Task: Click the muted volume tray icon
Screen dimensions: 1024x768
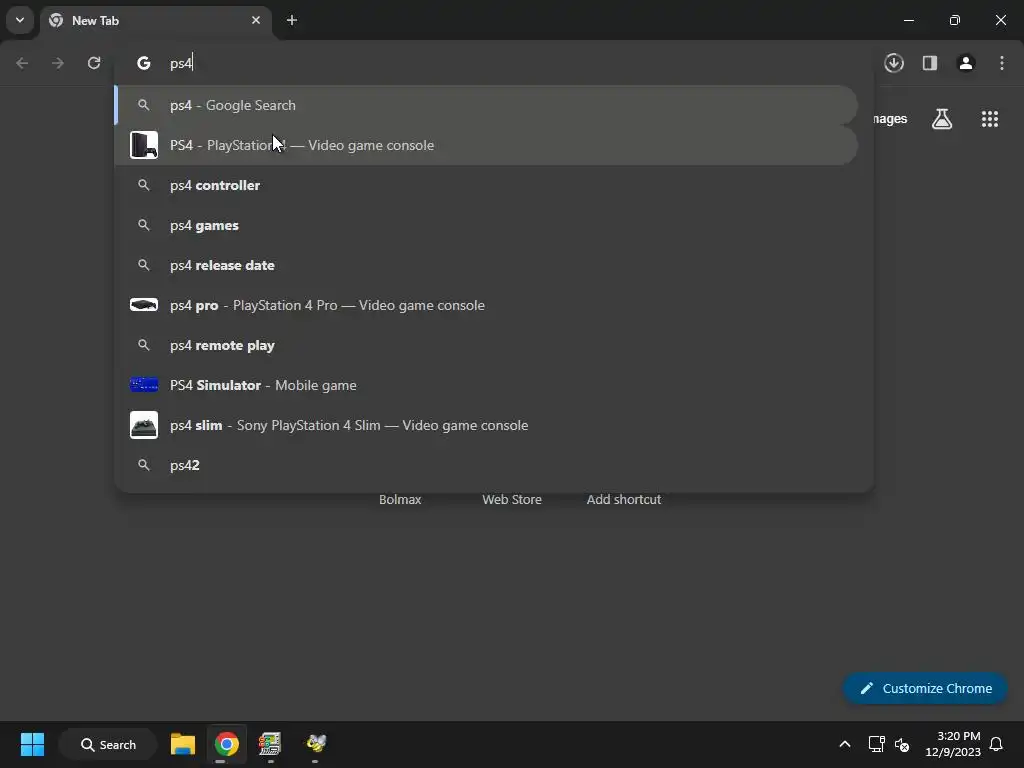Action: [x=902, y=744]
